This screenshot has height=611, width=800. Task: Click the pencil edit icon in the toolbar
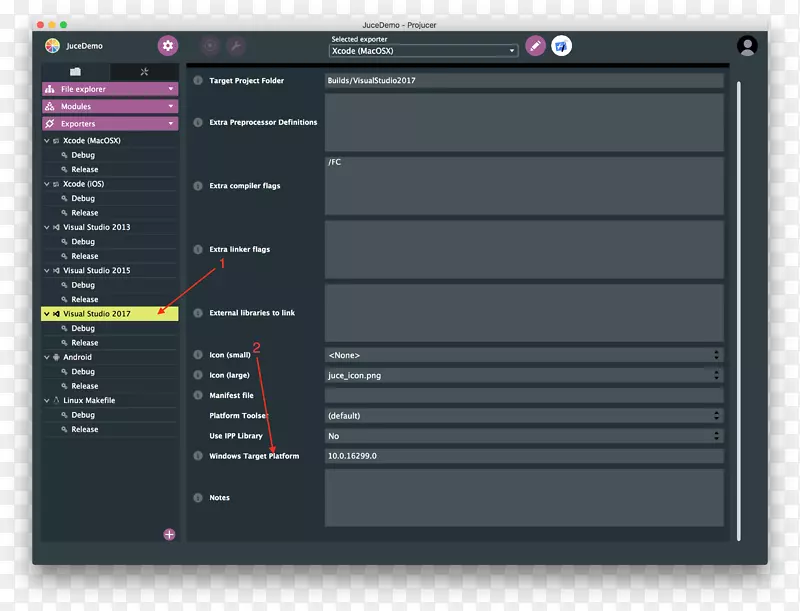[534, 45]
